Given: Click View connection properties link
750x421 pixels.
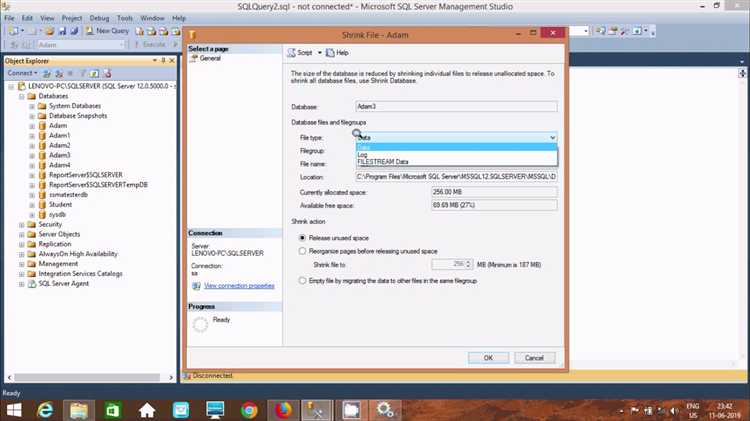Looking at the screenshot, I should pos(239,286).
